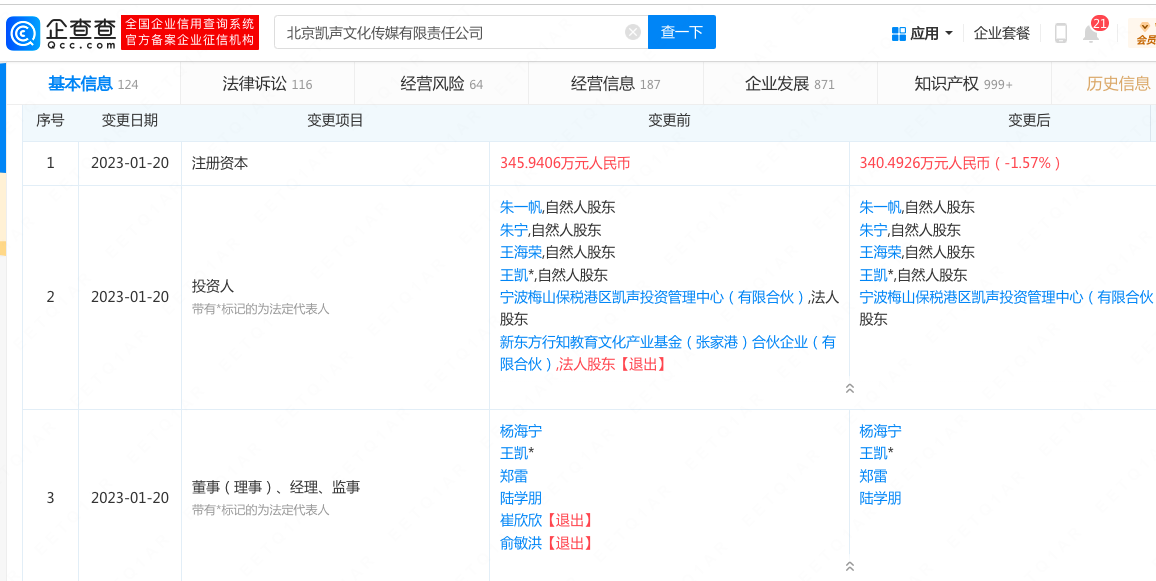Click the 查一下 search button
Viewport: 1156px width, 581px height.
[x=681, y=31]
